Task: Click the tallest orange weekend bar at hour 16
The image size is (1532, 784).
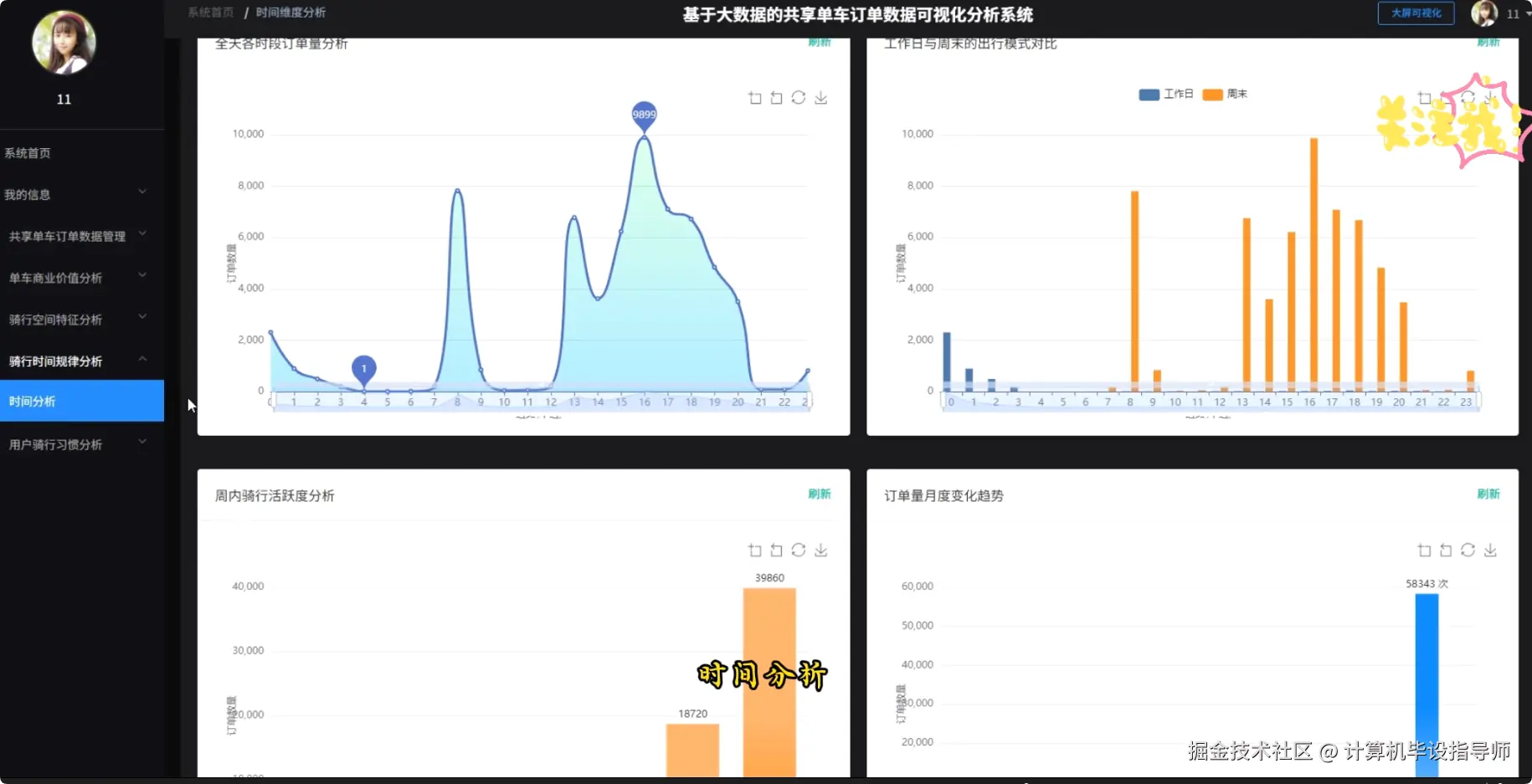Action: 1314,264
